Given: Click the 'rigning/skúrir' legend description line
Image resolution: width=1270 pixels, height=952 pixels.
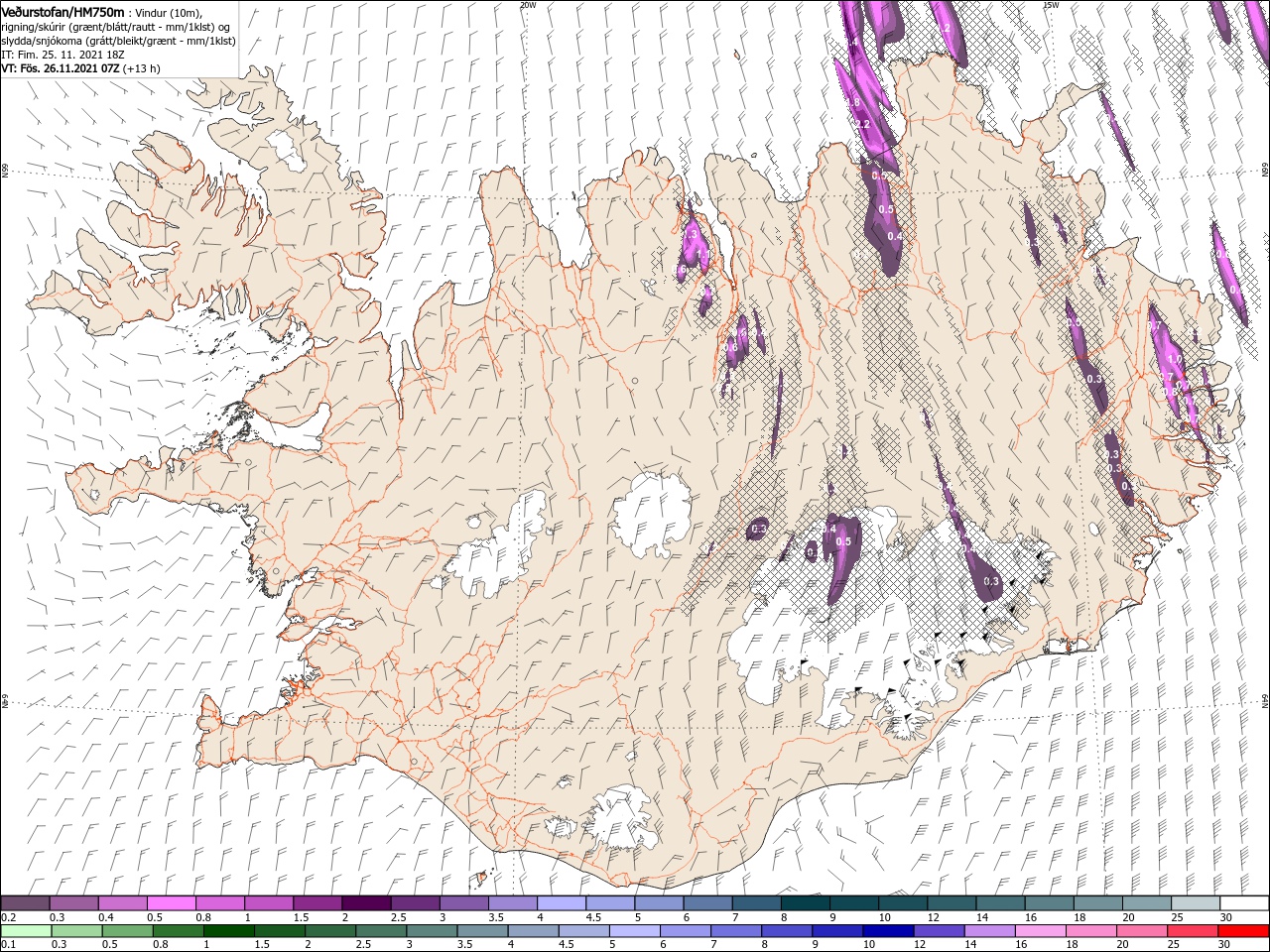Looking at the screenshot, I should coord(116,27).
